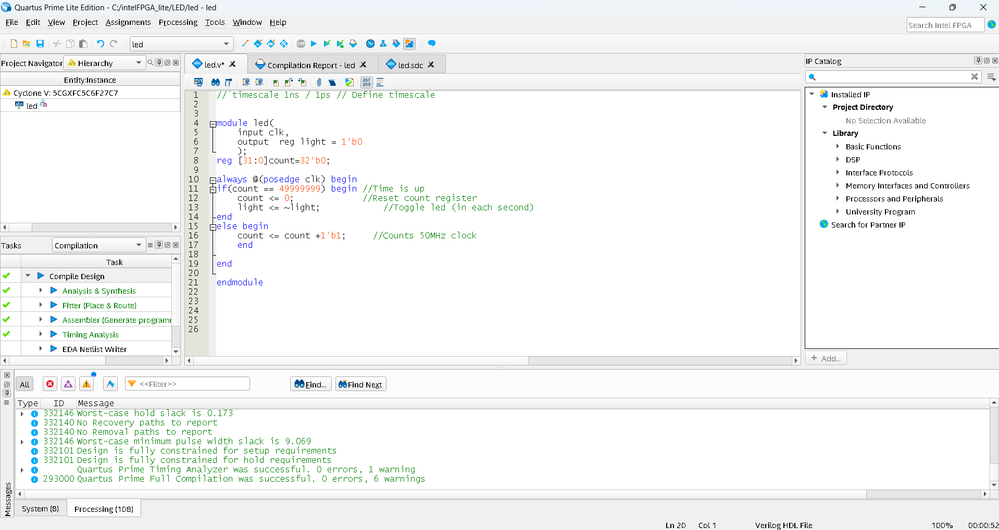Click Search for Partner IP link
The image size is (999, 530).
(x=867, y=225)
